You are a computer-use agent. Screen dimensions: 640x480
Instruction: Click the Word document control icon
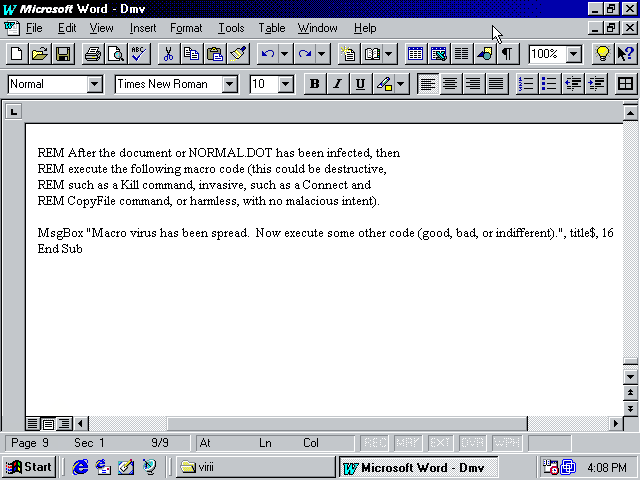[12, 28]
